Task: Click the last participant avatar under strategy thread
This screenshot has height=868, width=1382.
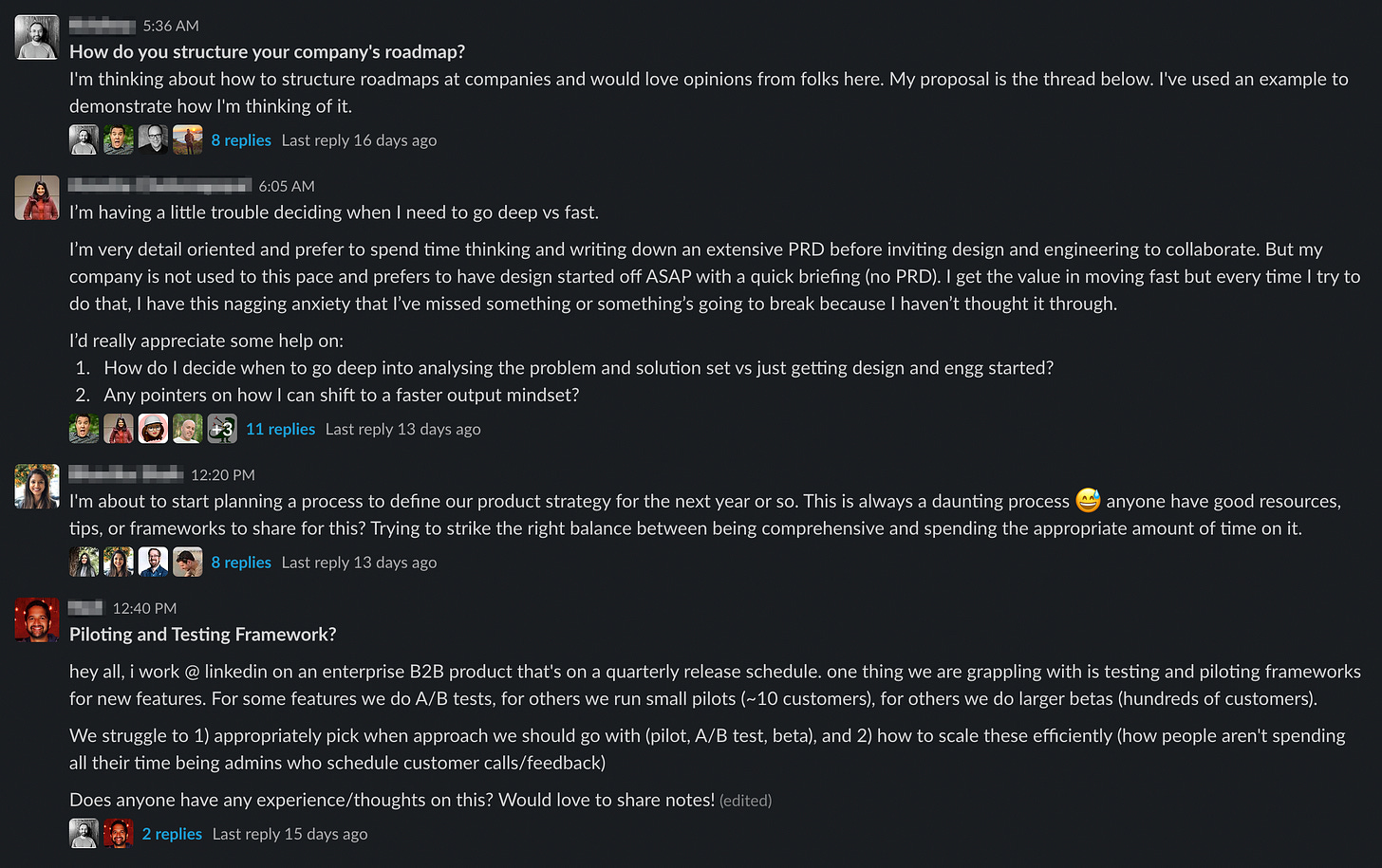Action: [187, 562]
